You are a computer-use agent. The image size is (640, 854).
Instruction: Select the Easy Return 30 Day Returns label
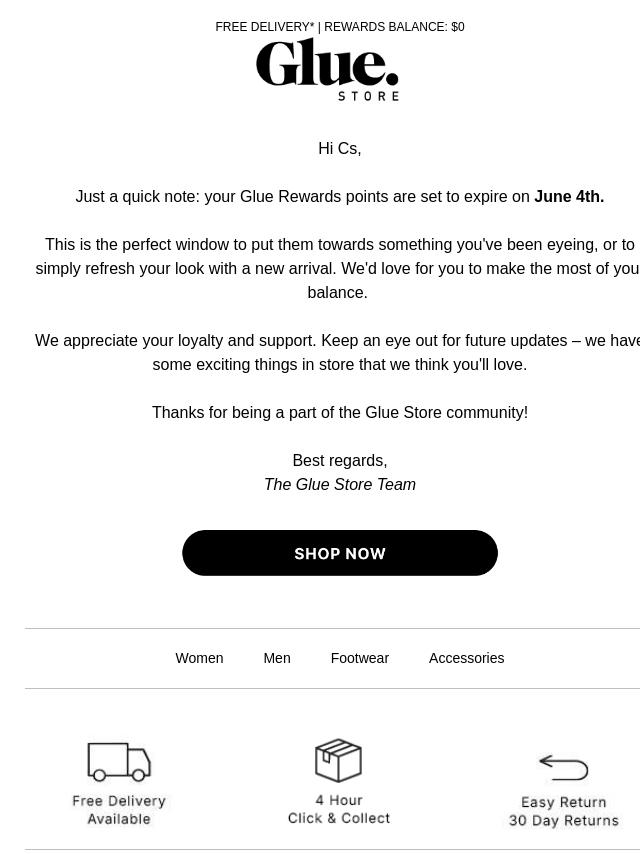point(564,812)
